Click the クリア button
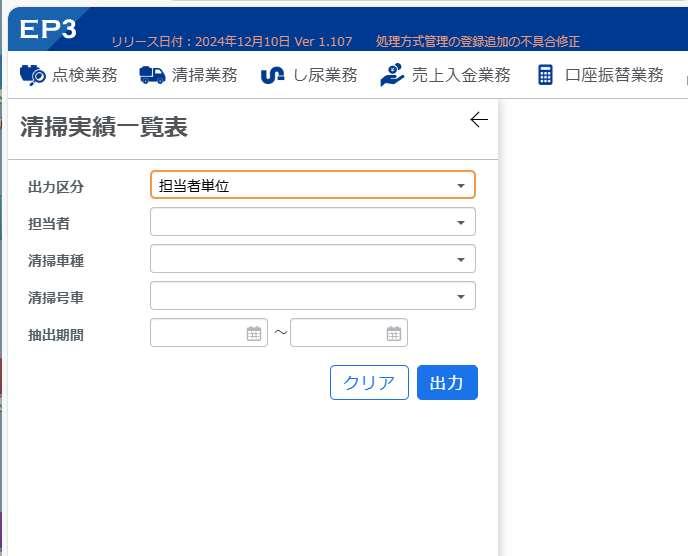Image resolution: width=688 pixels, height=556 pixels. 369,383
